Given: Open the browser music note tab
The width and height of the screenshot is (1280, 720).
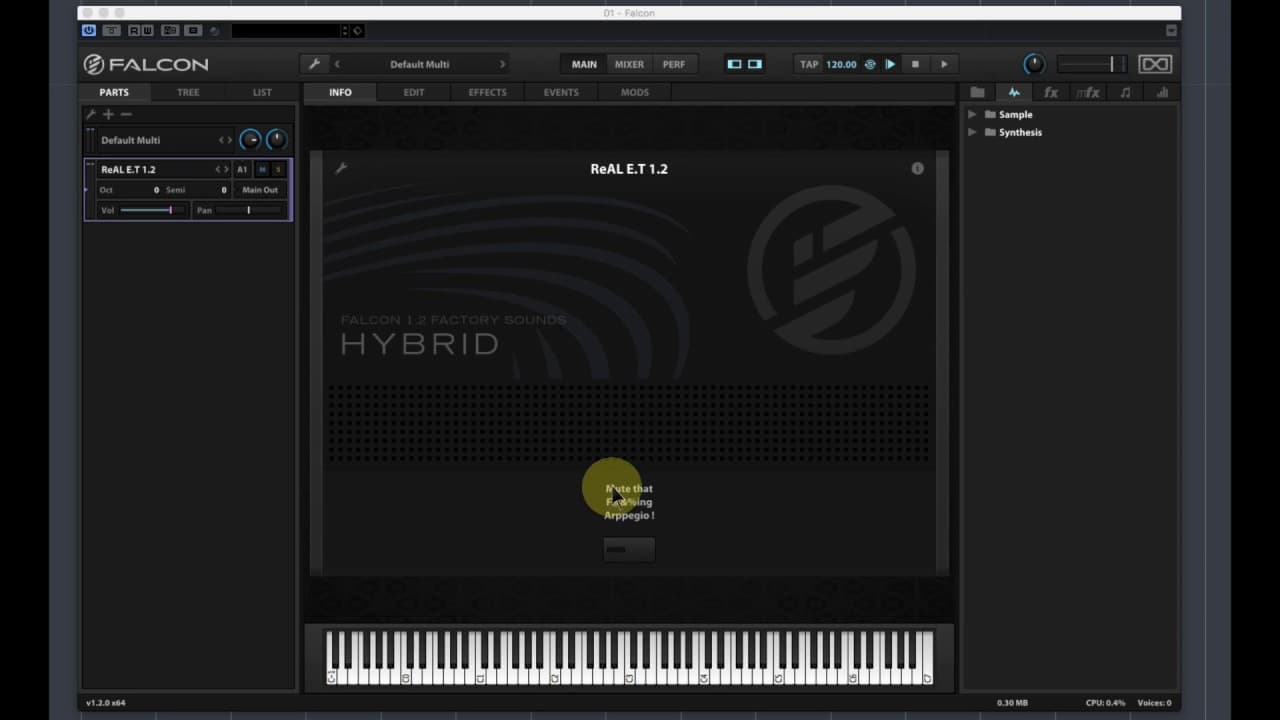Looking at the screenshot, I should [x=1125, y=92].
